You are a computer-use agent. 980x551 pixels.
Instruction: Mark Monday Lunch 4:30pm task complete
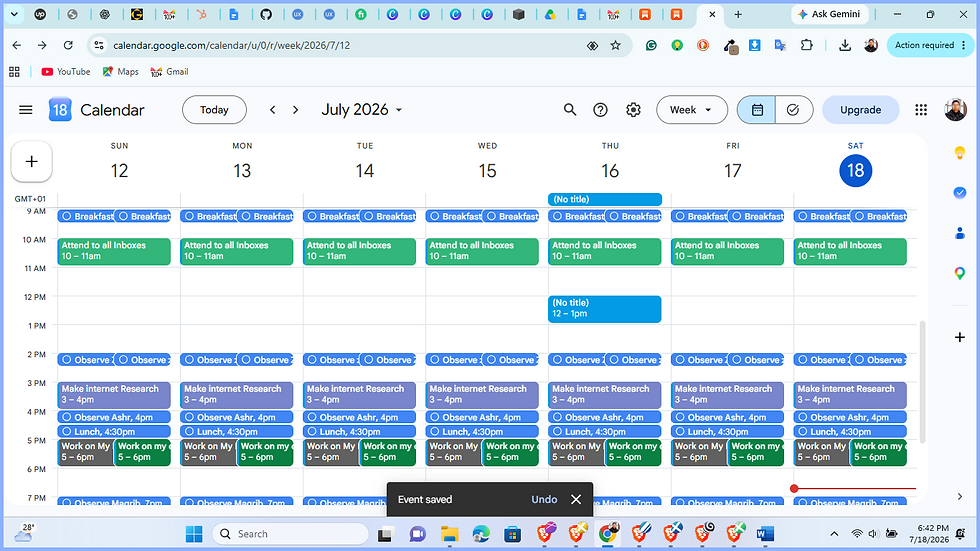click(x=189, y=432)
